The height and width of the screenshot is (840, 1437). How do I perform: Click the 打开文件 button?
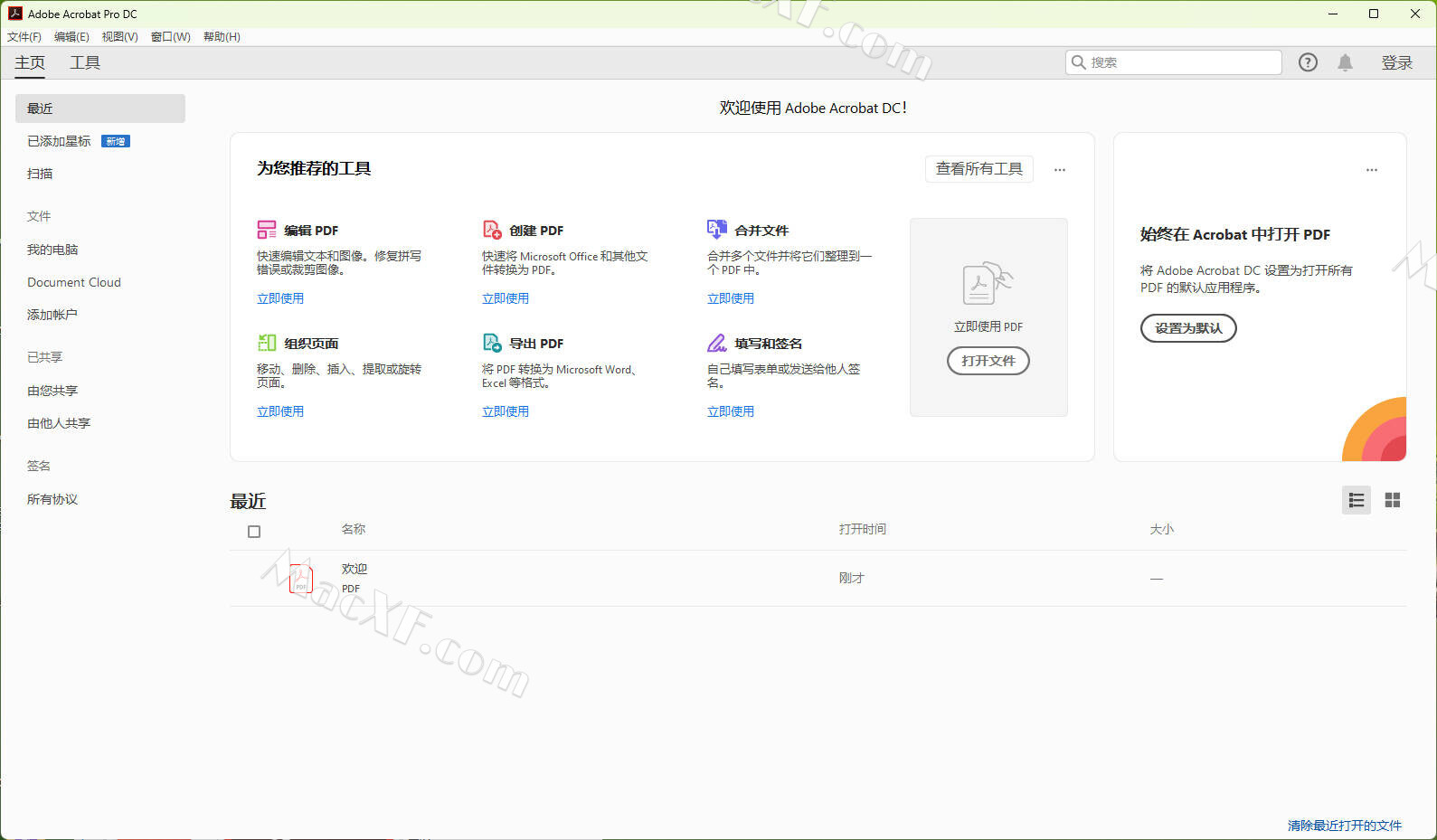pos(988,361)
